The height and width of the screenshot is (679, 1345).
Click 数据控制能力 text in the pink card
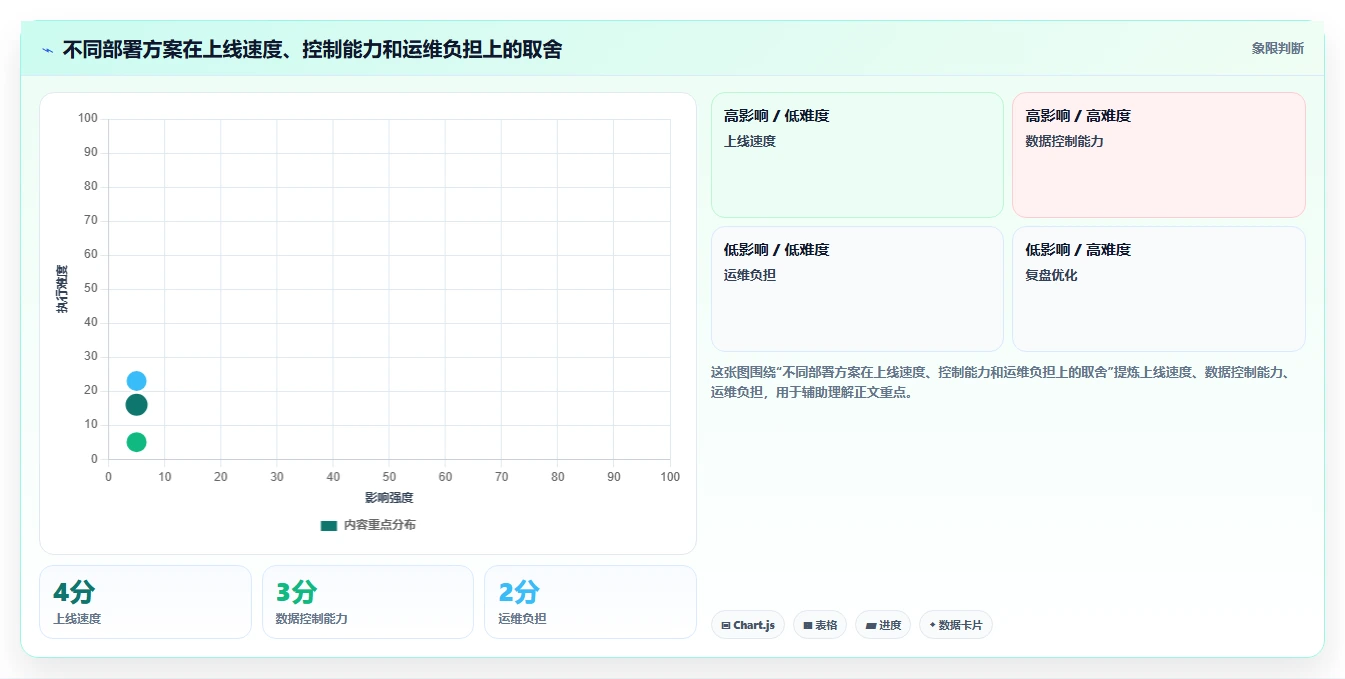tap(1064, 141)
